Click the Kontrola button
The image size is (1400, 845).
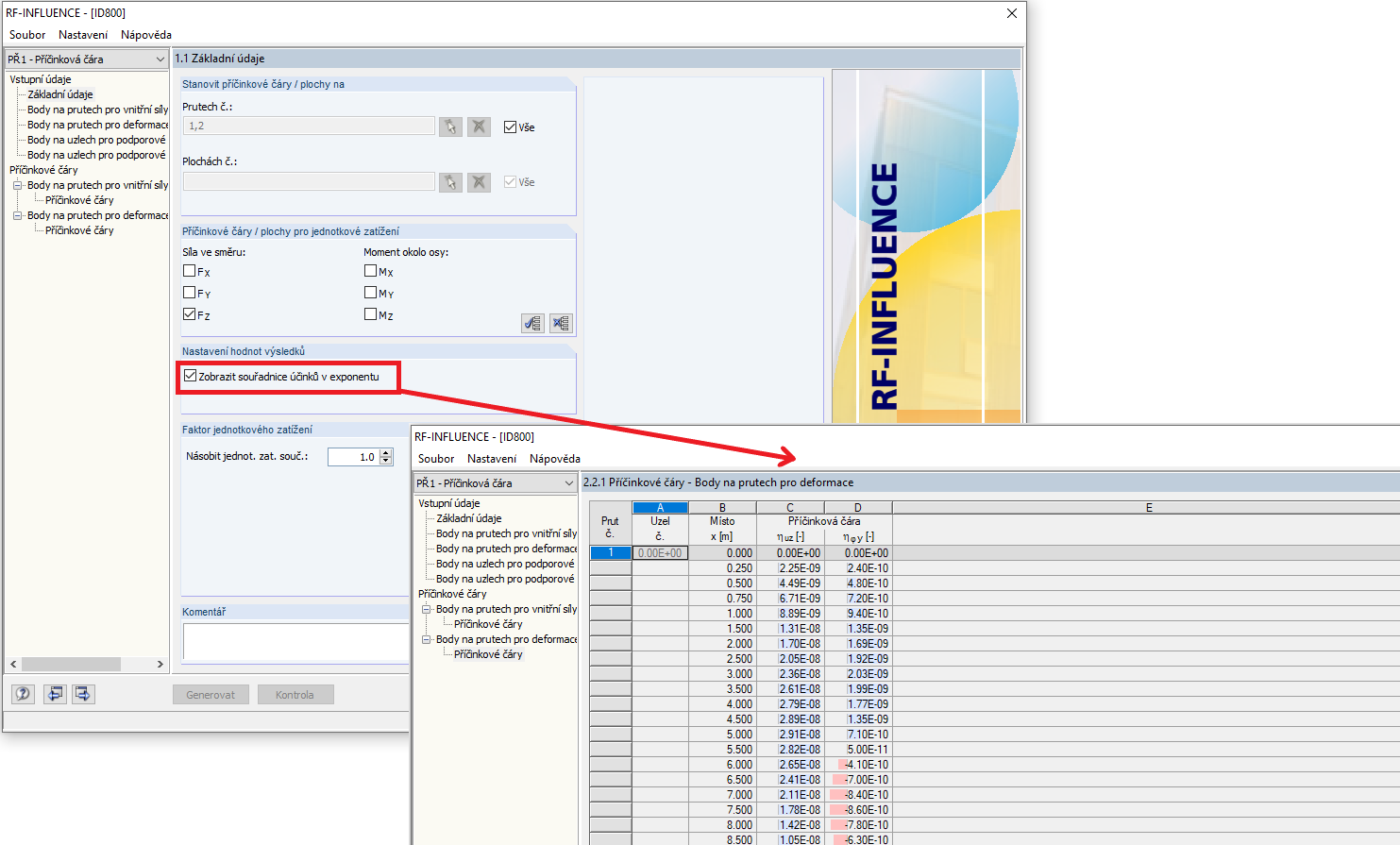click(295, 695)
